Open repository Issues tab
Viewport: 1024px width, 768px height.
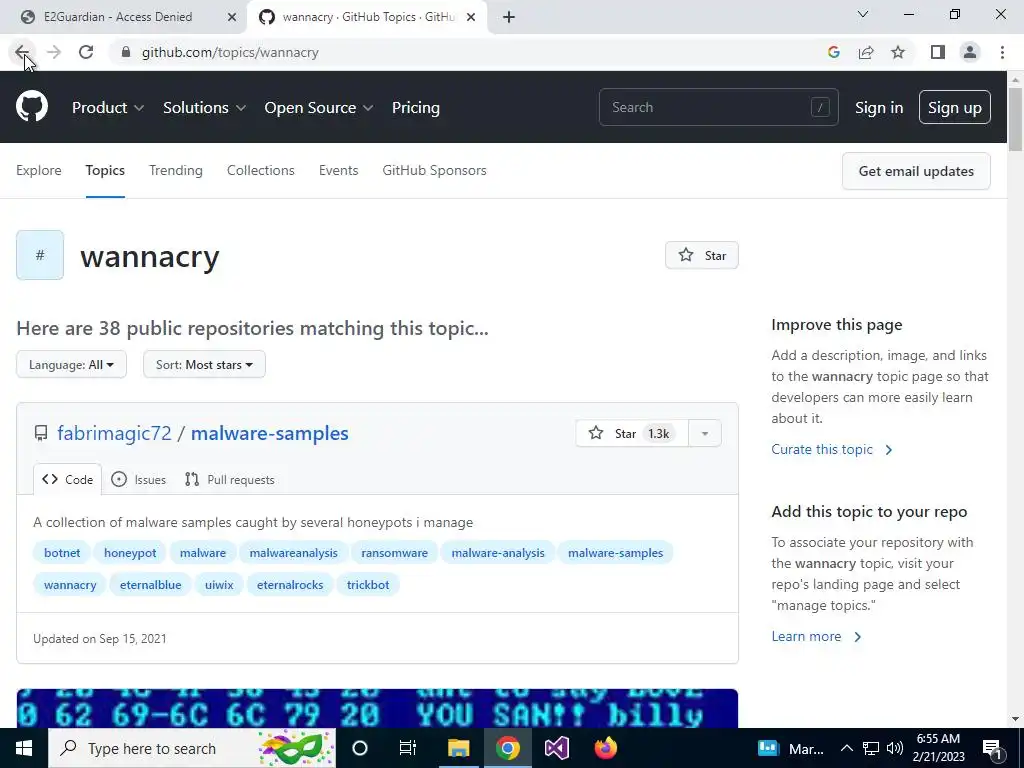pyautogui.click(x=138, y=479)
